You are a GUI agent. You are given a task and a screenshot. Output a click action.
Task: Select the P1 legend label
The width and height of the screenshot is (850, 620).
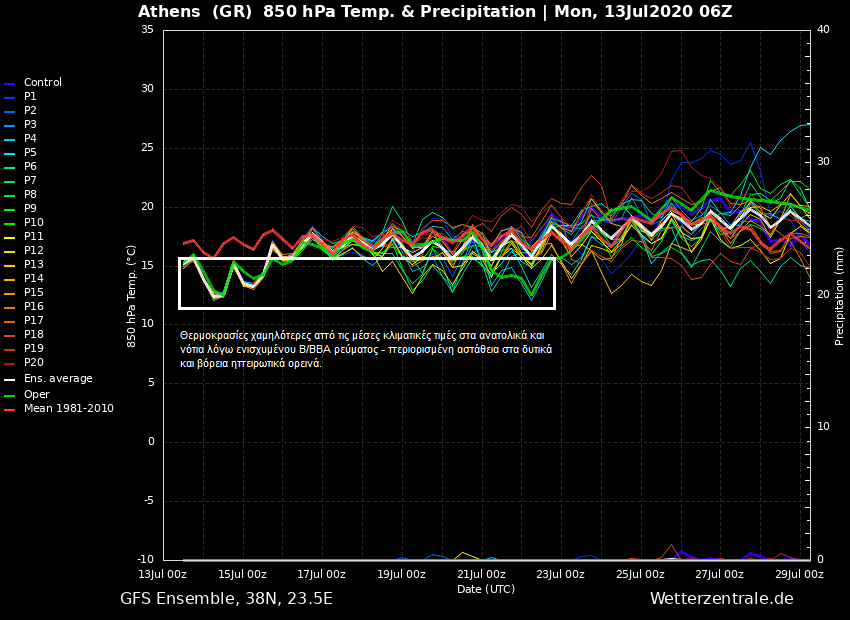click(x=30, y=97)
